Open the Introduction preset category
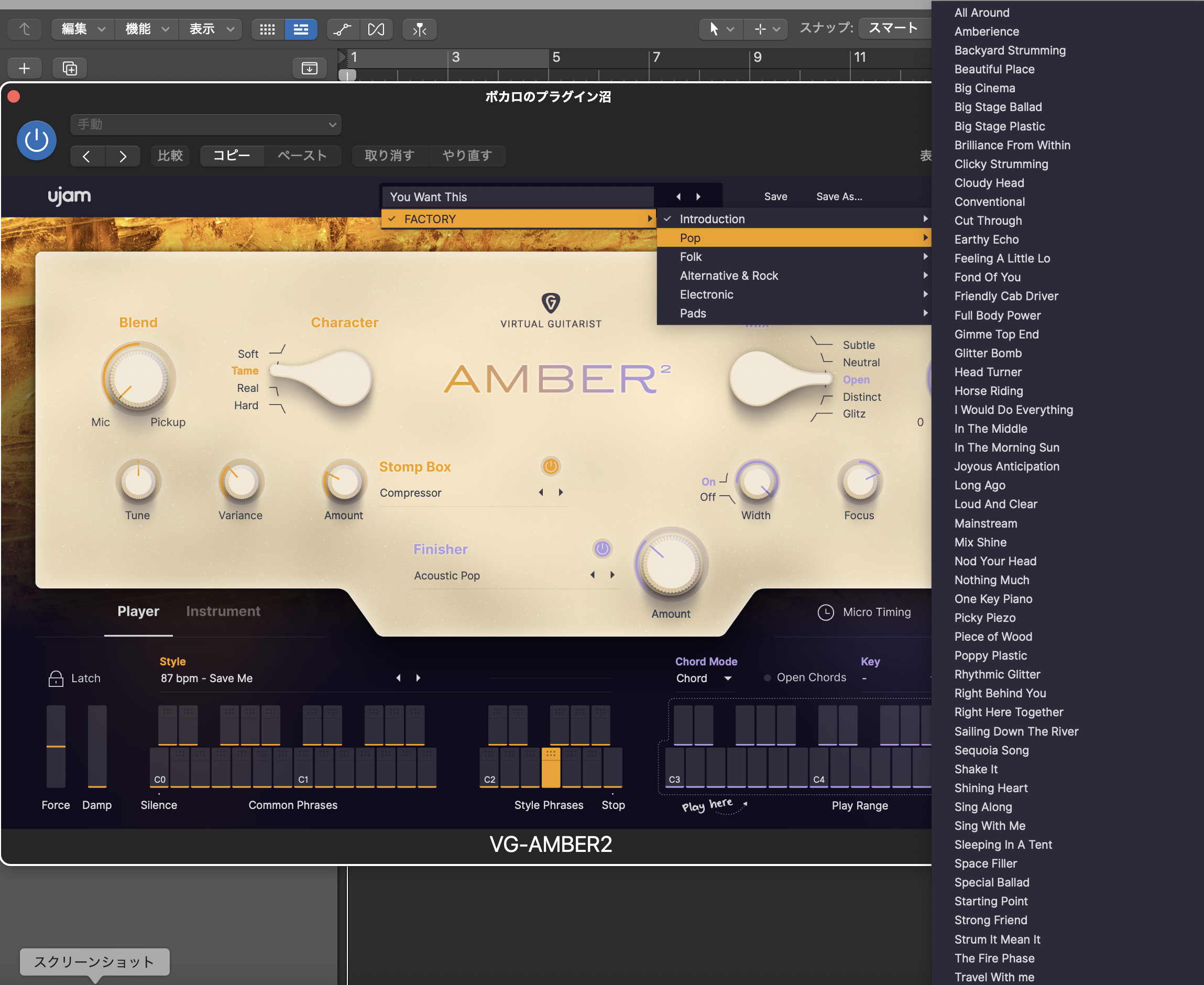Screen dimensions: 1204x985 click(794, 219)
